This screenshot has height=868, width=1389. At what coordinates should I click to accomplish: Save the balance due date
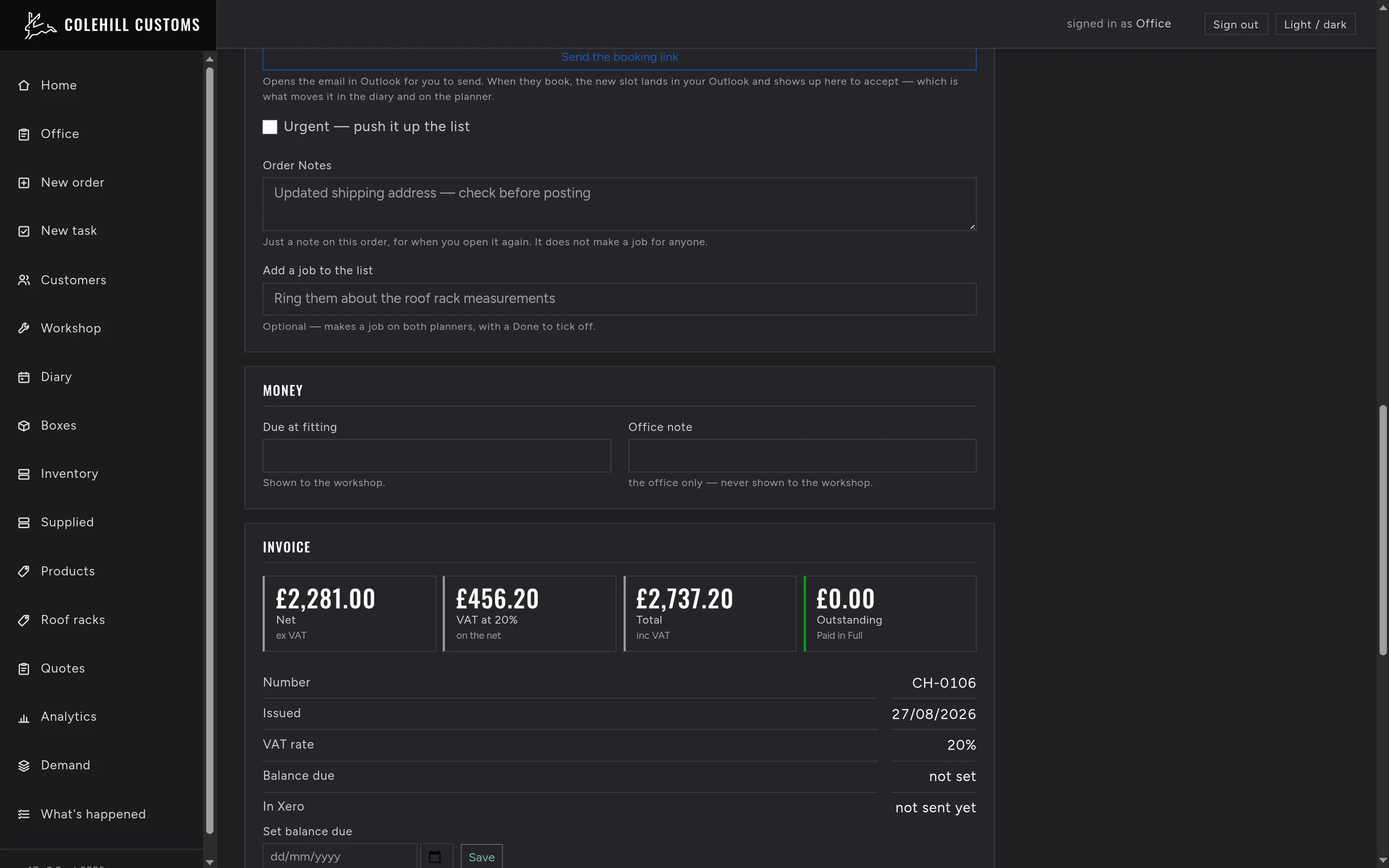pos(481,856)
